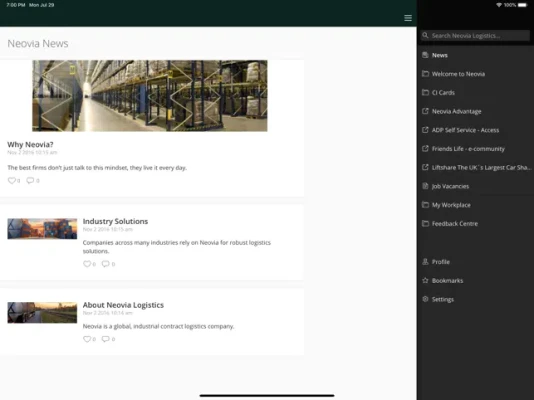534x400 pixels.
Task: Open Feedback Centre menu item
Action: tap(455, 224)
